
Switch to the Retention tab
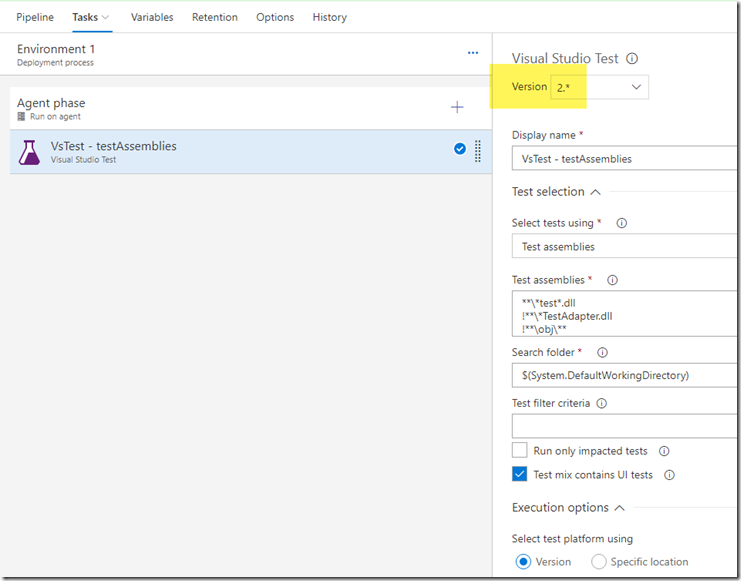pyautogui.click(x=215, y=17)
